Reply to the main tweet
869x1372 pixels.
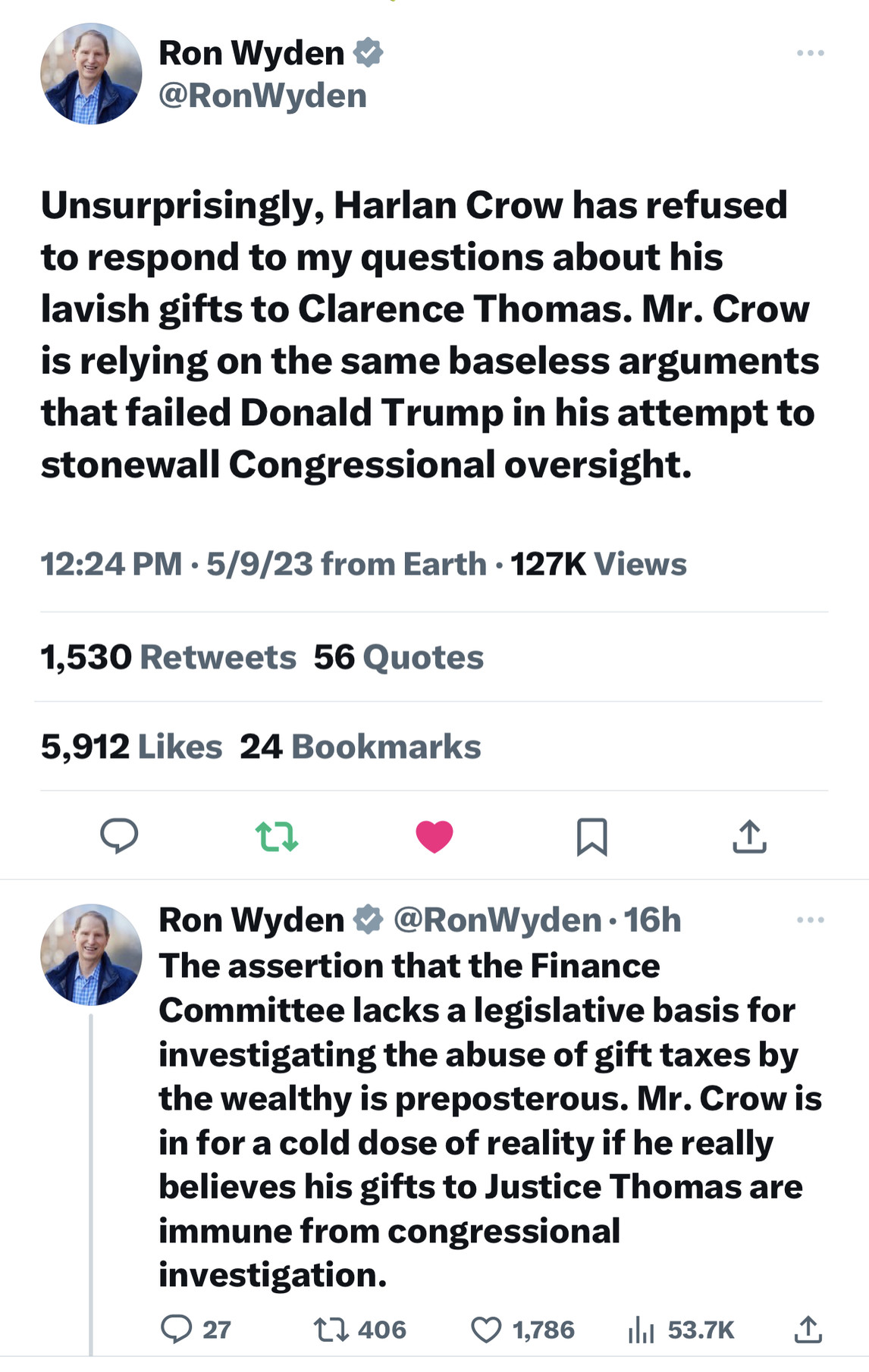[119, 836]
